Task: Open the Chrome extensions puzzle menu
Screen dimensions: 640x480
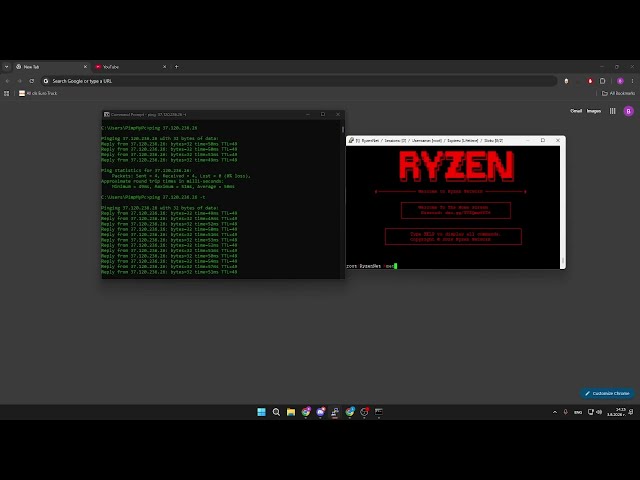Action: [x=602, y=81]
